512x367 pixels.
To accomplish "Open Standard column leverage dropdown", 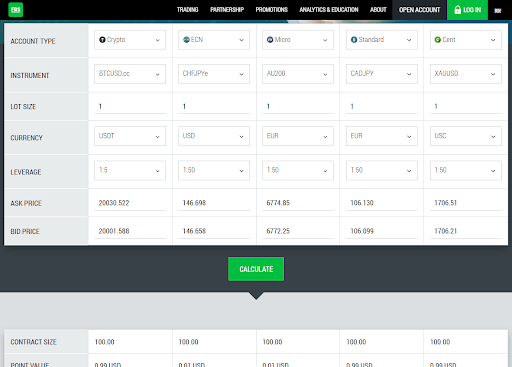I will [382, 170].
